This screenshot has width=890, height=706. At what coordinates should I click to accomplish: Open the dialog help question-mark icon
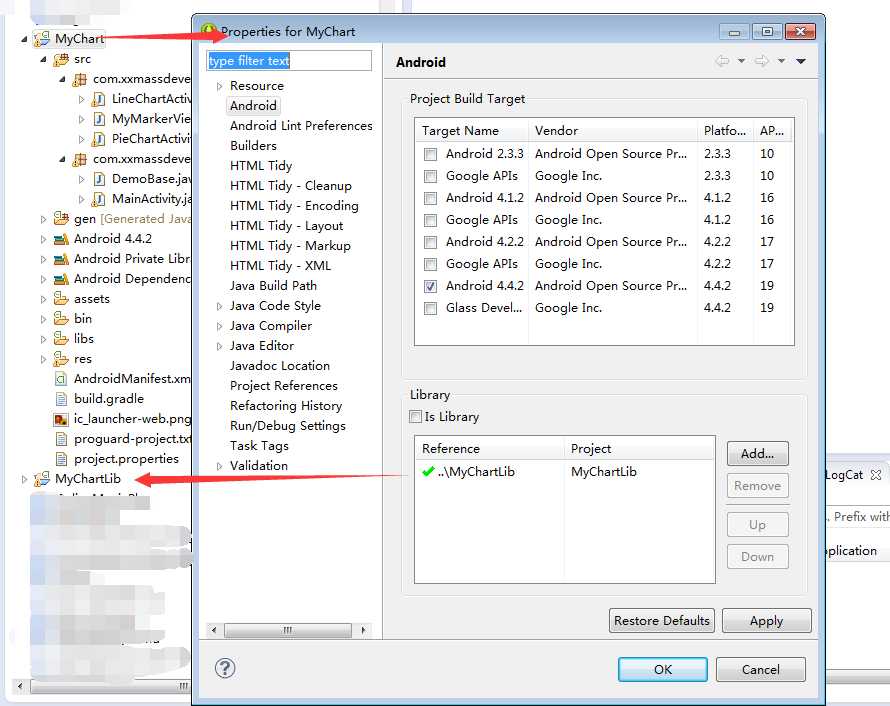225,669
